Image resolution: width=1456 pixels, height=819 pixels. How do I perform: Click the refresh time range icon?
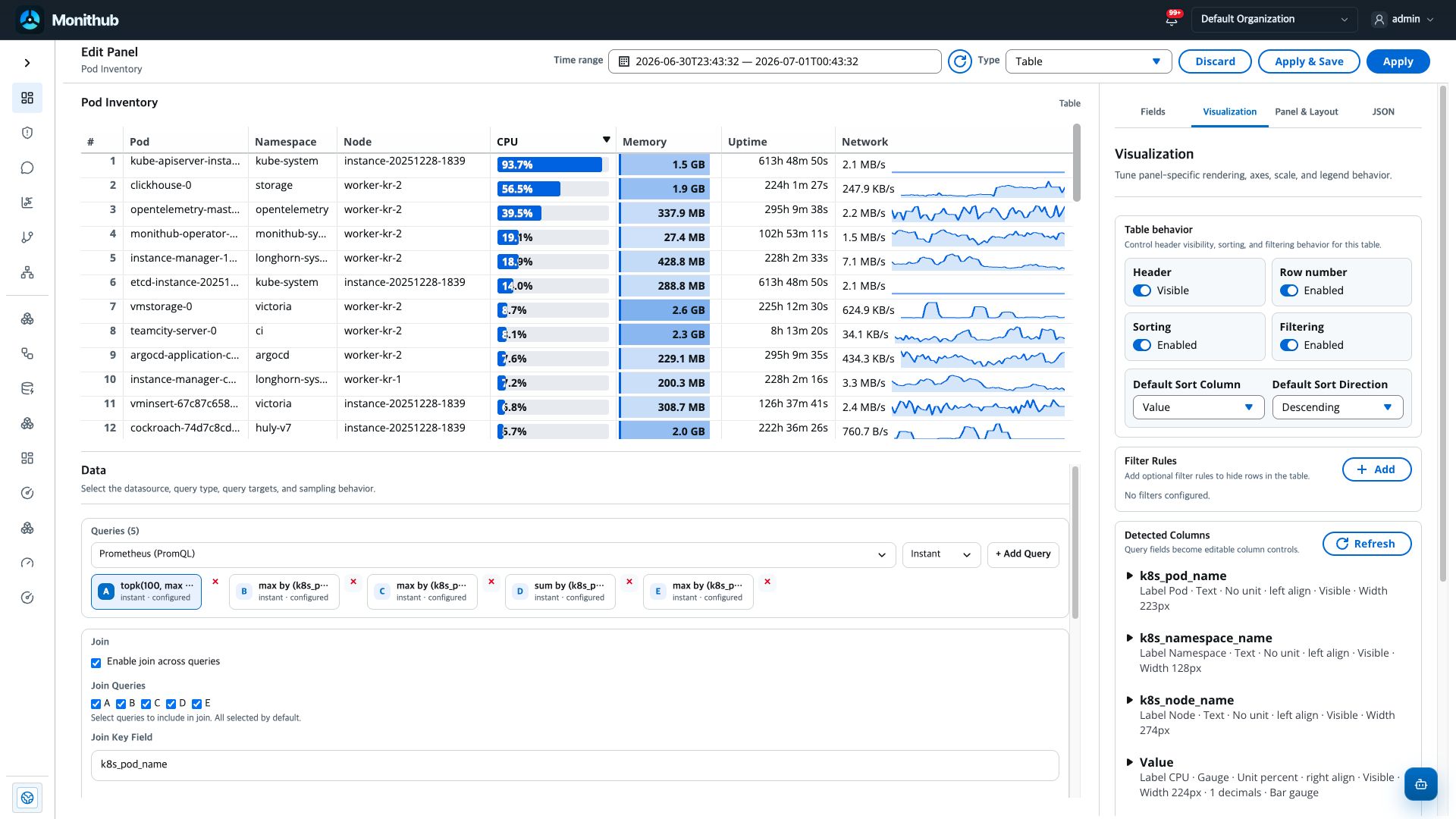[x=959, y=61]
